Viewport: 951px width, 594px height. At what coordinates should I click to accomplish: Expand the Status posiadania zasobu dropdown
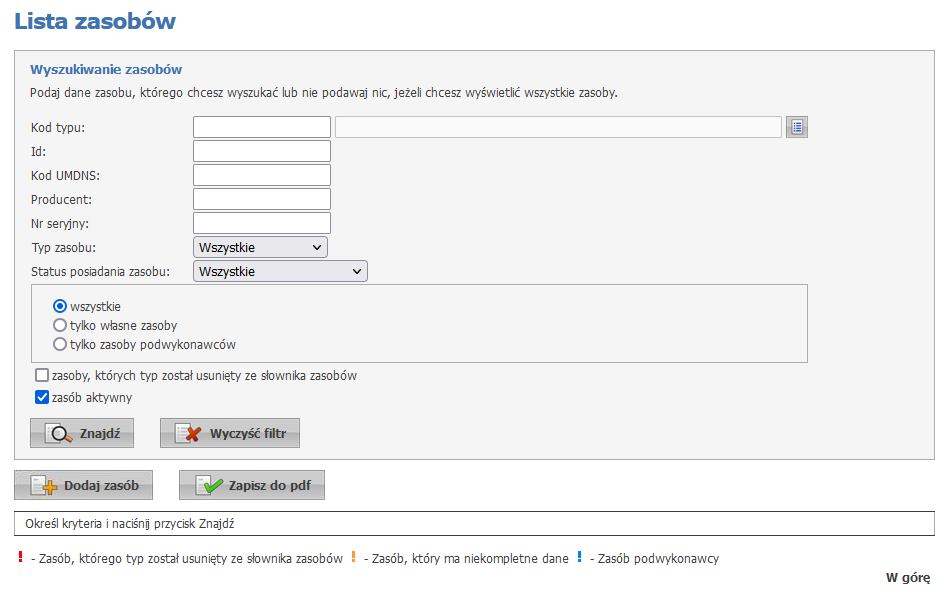[280, 271]
